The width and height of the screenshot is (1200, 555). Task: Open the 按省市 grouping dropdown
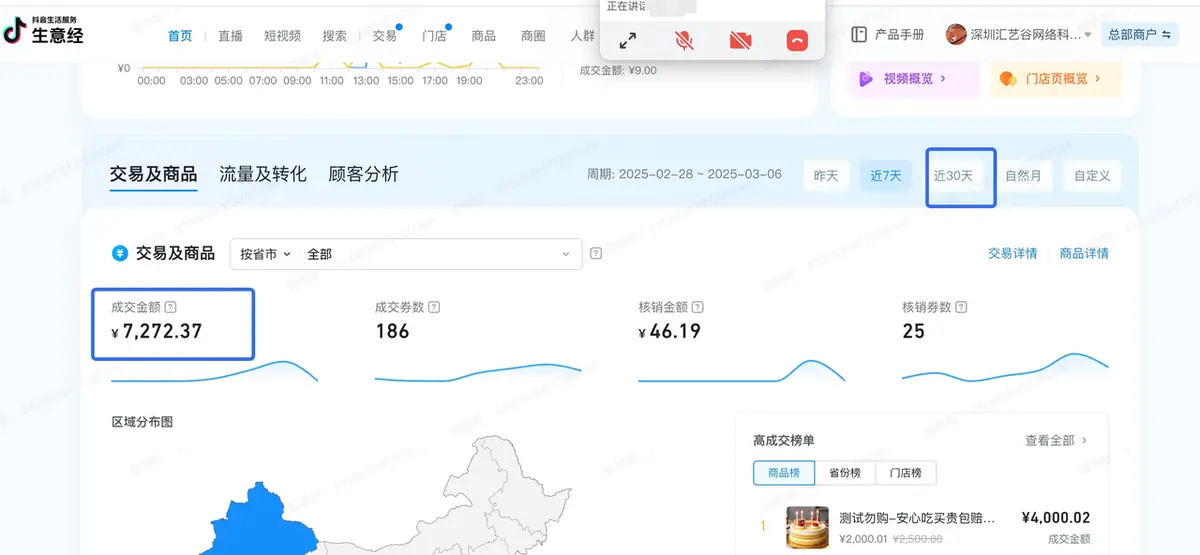click(x=266, y=254)
